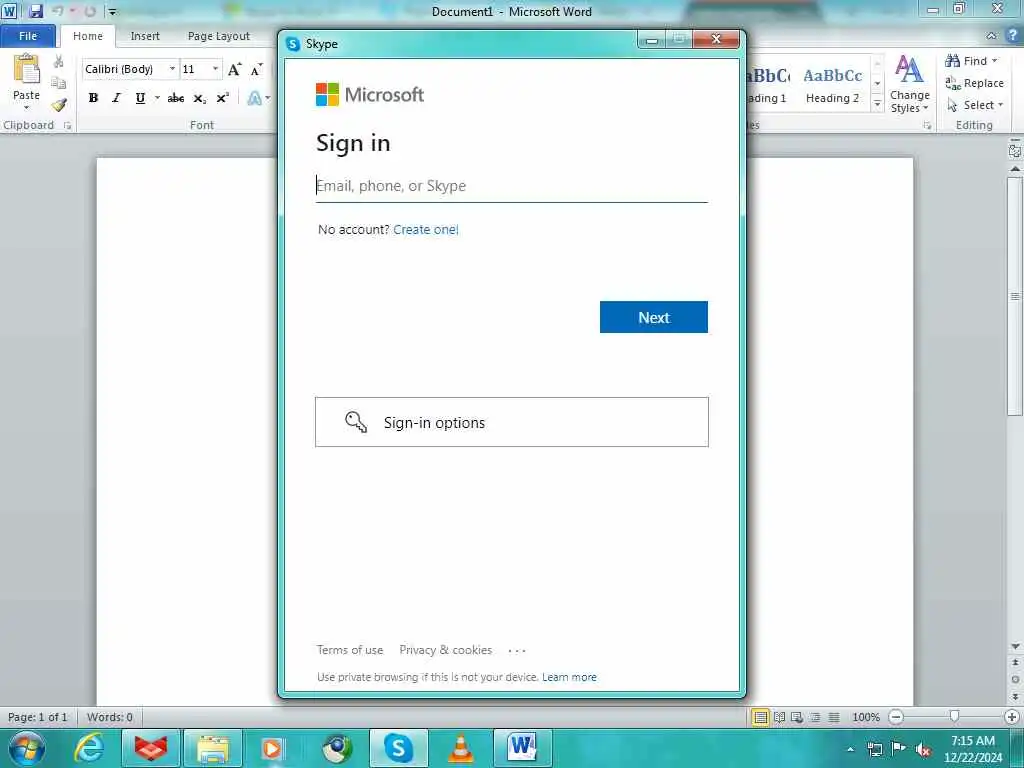Switch to Print Layout view in status bar
The height and width of the screenshot is (768, 1024).
click(761, 717)
